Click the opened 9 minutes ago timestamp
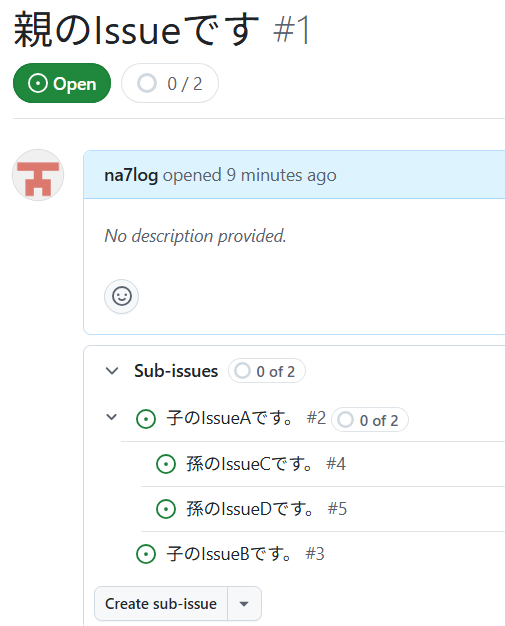 click(x=250, y=175)
